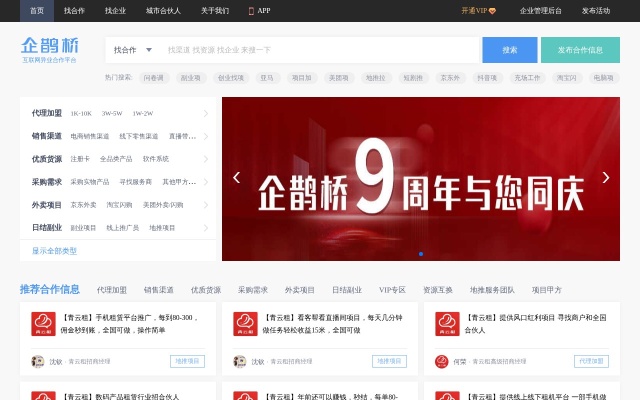The height and width of the screenshot is (400, 640).
Task: Focus the search keyword input field
Action: (320, 50)
